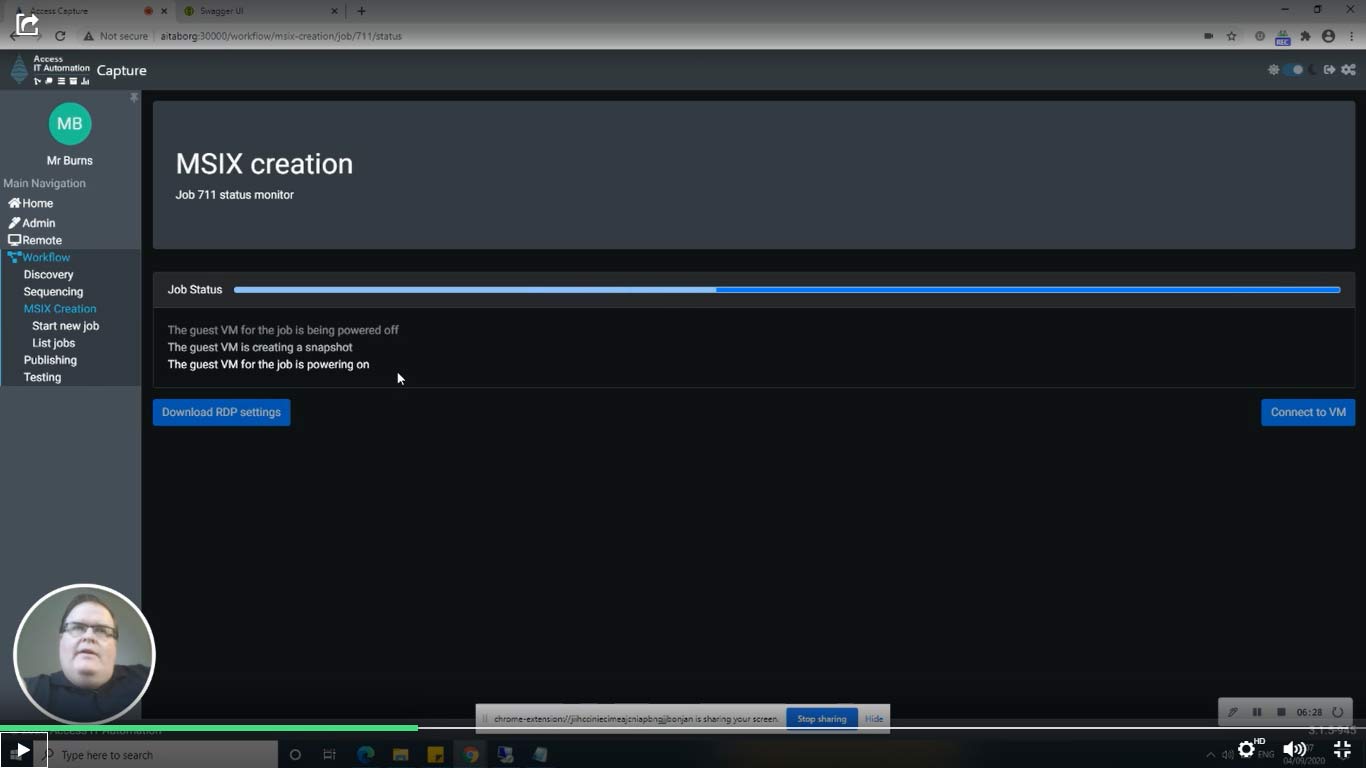Pin the Mr Burns user avatar
This screenshot has height=768, width=1366.
[x=69, y=123]
